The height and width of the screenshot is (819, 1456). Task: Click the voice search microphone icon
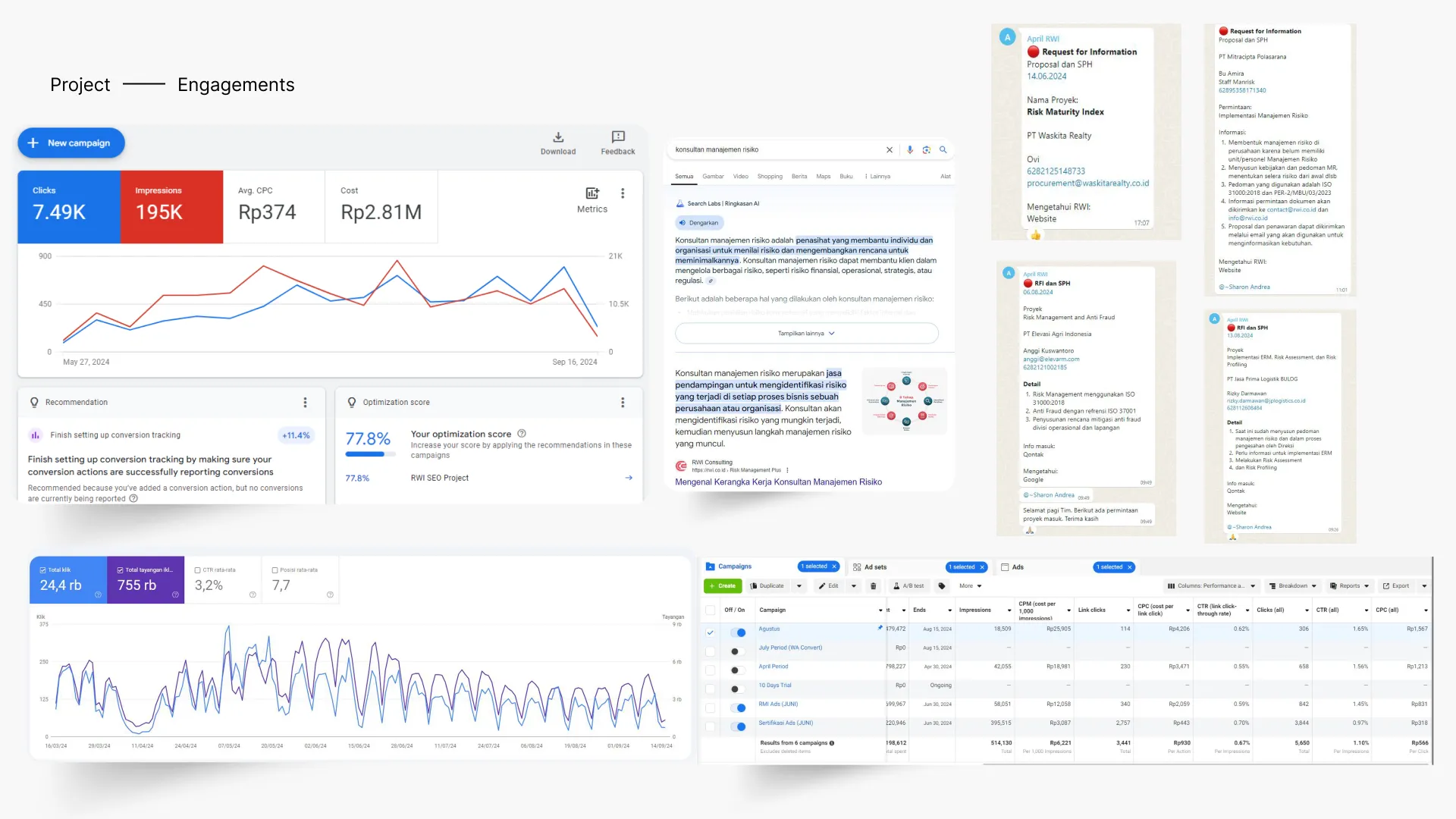pos(910,150)
